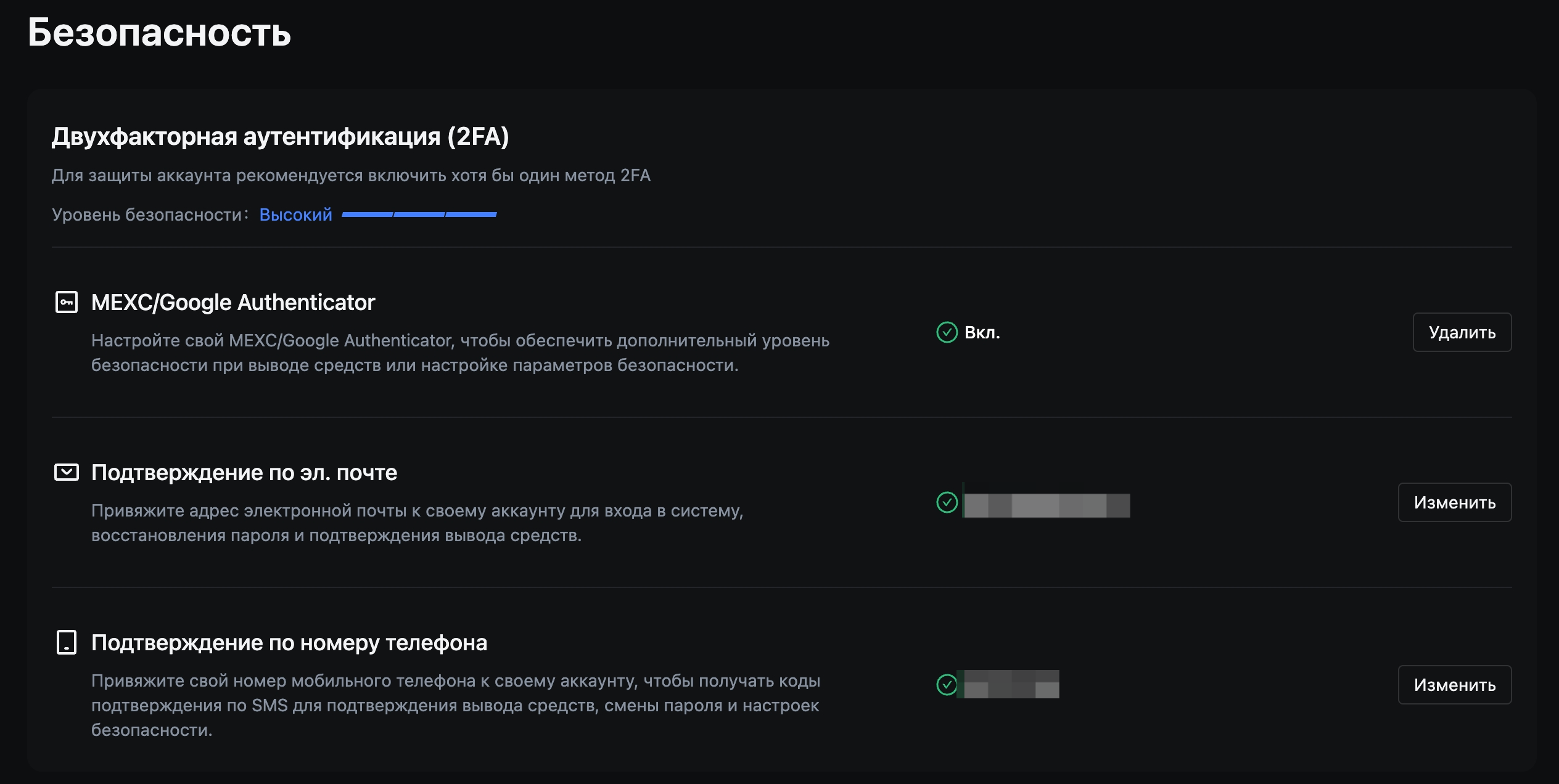Screen dimensions: 1559x784
Task: Click the 2FA recommendation subtitle text
Action: pos(351,176)
